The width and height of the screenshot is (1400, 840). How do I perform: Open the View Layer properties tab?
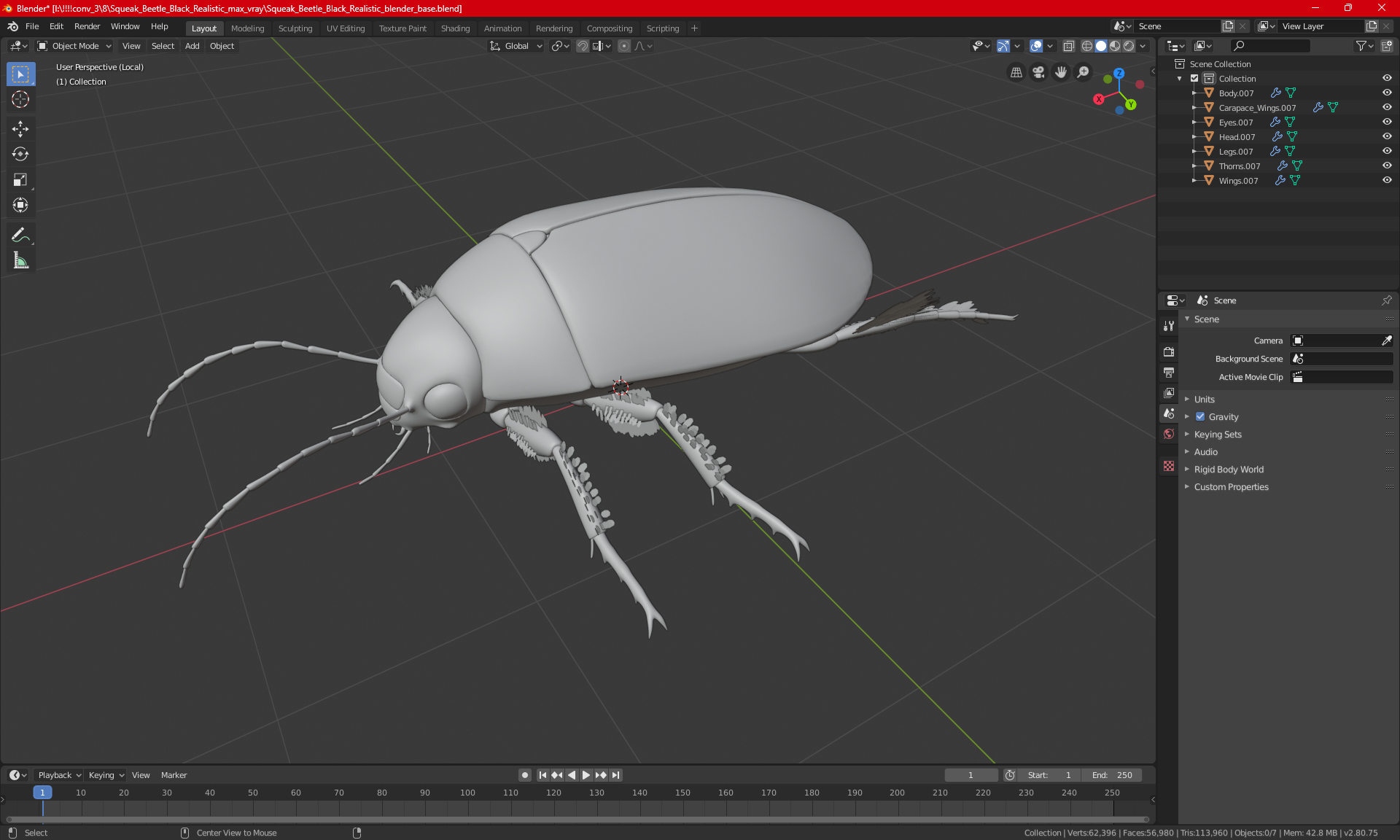tap(1169, 393)
